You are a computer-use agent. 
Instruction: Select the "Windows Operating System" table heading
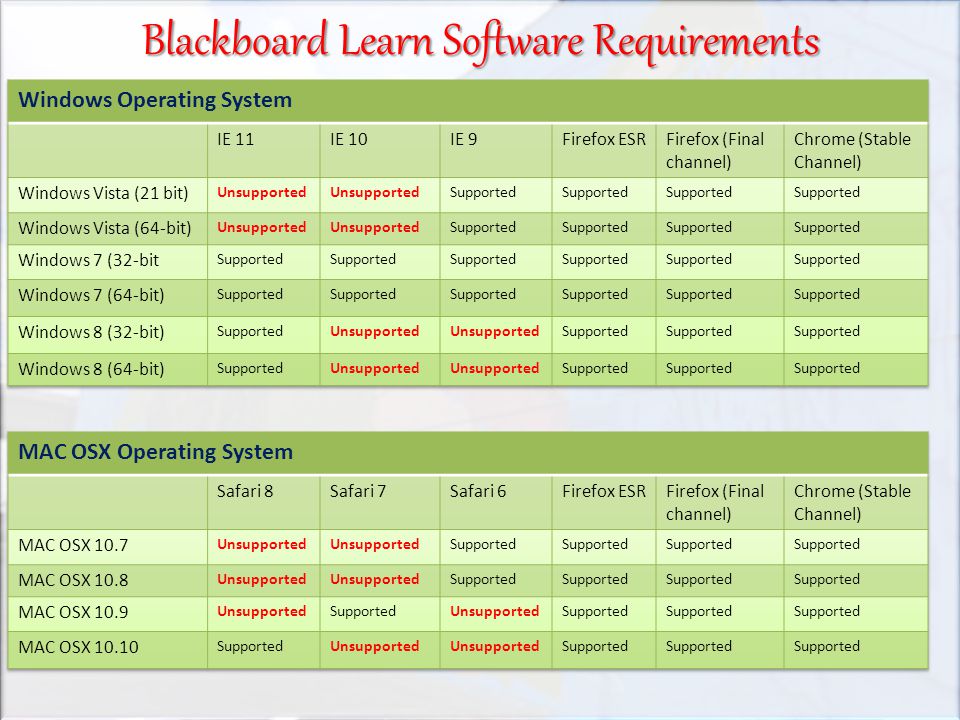155,100
